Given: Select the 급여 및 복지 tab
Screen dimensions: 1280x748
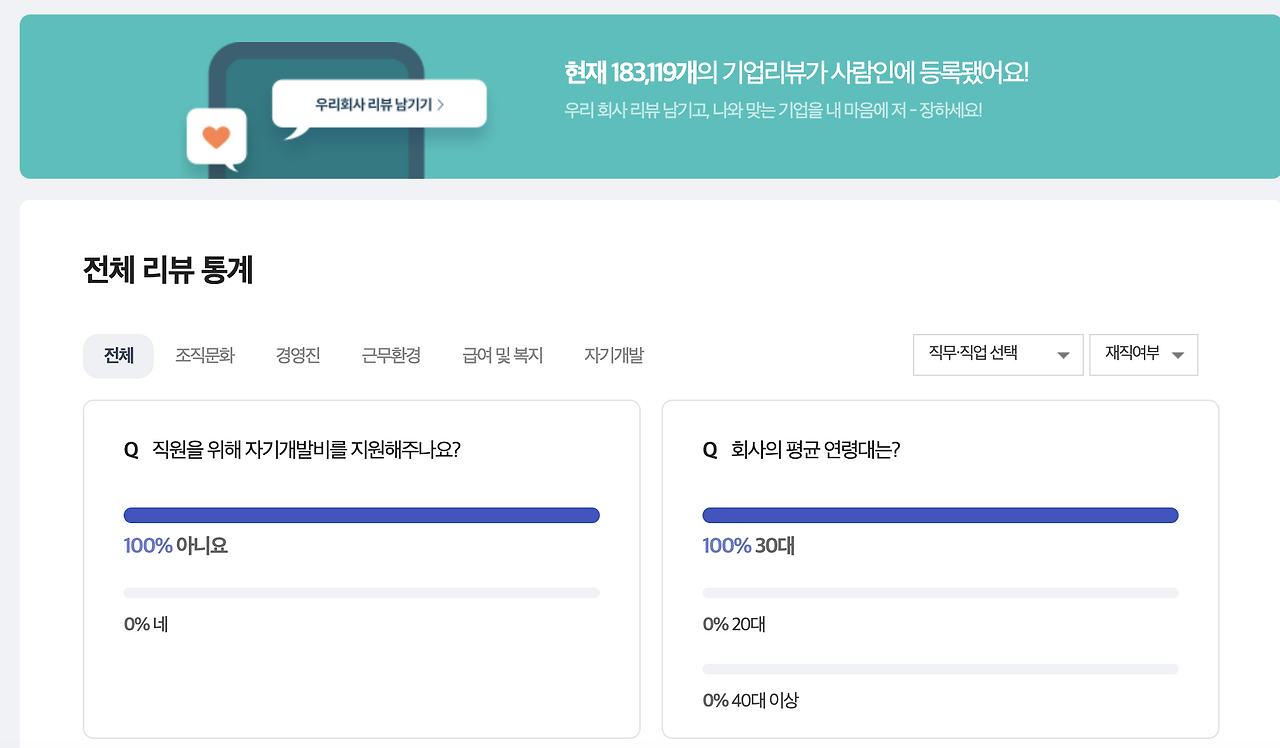Looking at the screenshot, I should (x=502, y=356).
